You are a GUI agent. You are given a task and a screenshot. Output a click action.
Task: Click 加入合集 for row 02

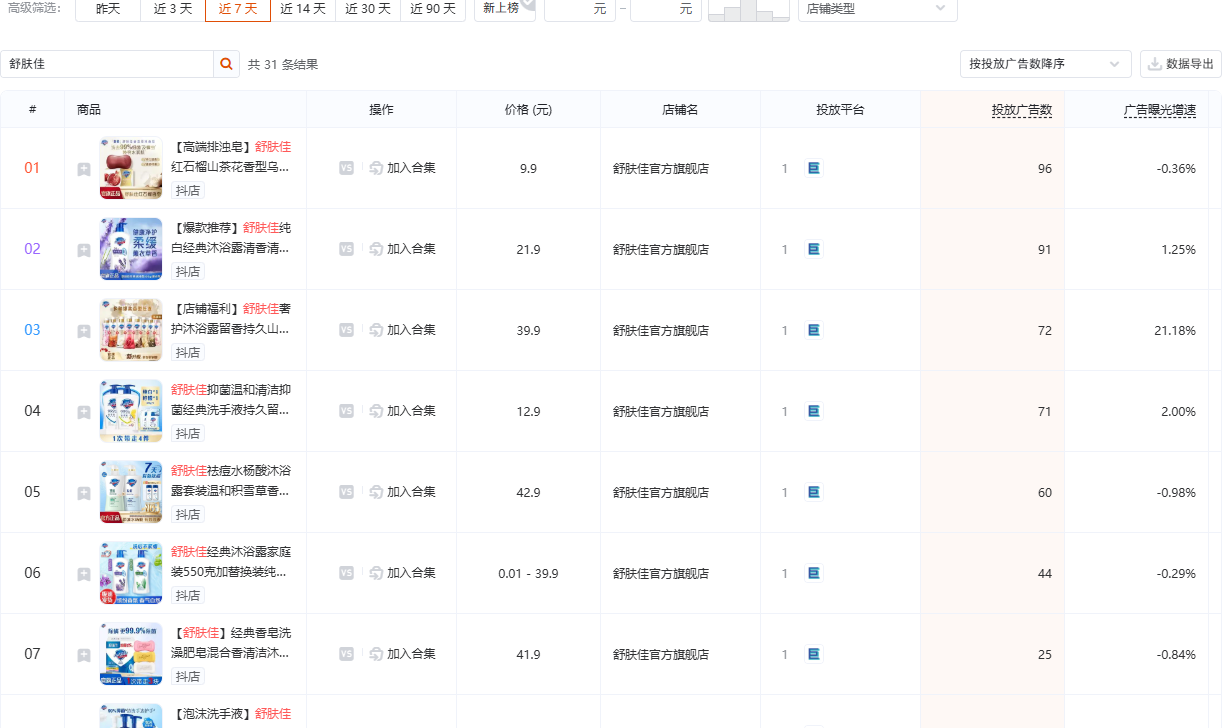coord(403,249)
